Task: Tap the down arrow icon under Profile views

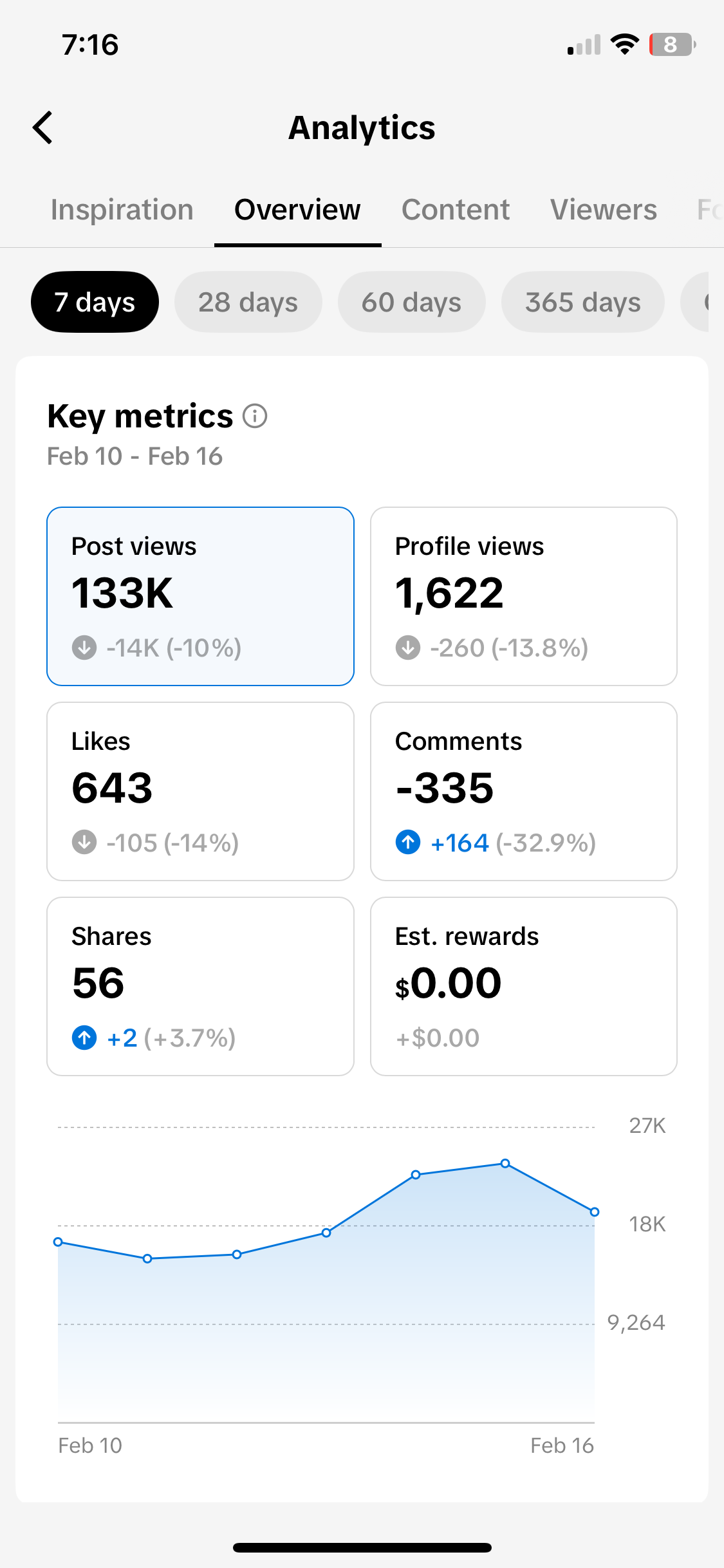Action: (x=408, y=648)
